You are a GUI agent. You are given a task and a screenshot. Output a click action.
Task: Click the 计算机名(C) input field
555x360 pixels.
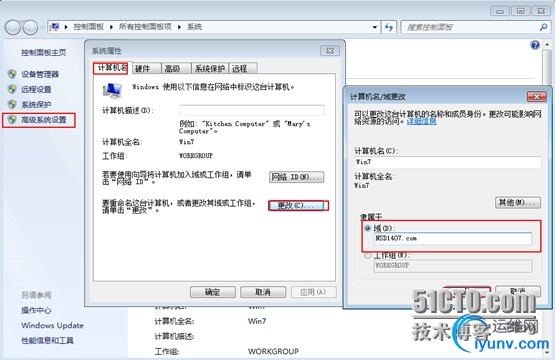(x=447, y=162)
